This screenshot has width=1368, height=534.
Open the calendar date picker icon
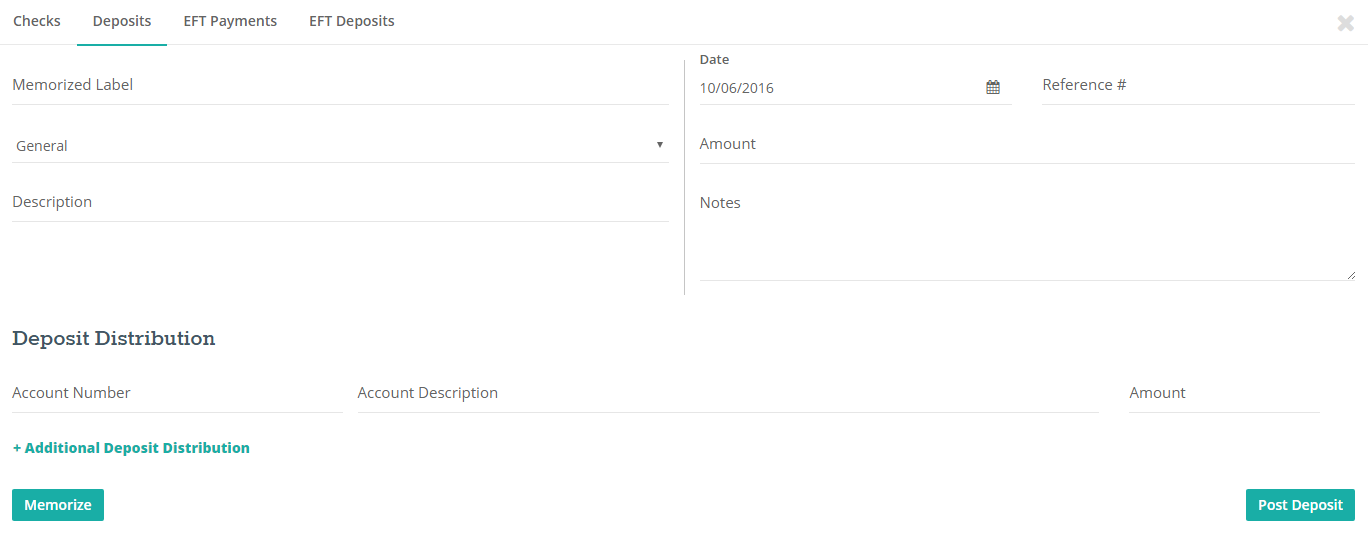(x=993, y=88)
